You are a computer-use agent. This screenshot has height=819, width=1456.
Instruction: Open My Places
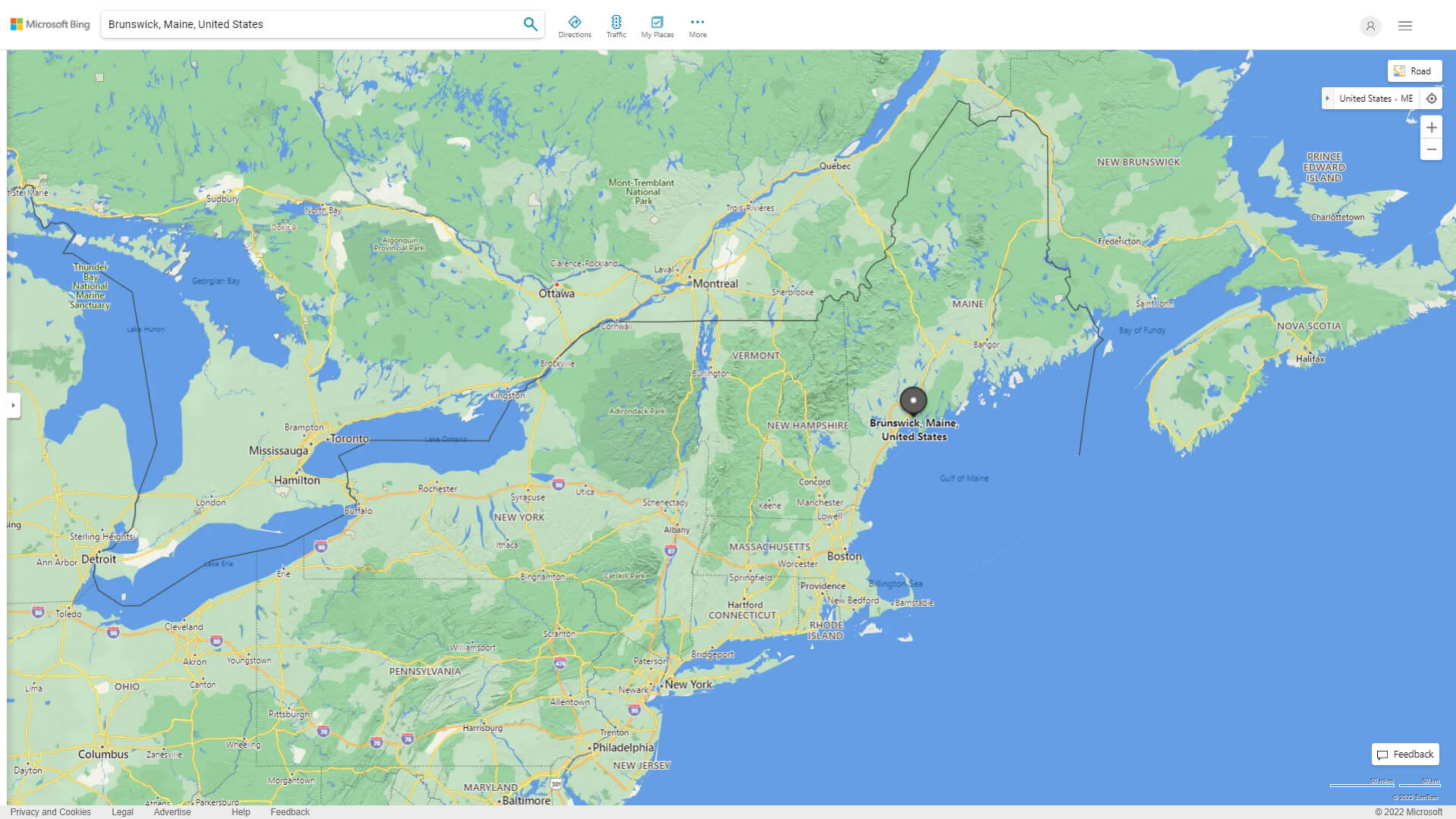coord(657,27)
